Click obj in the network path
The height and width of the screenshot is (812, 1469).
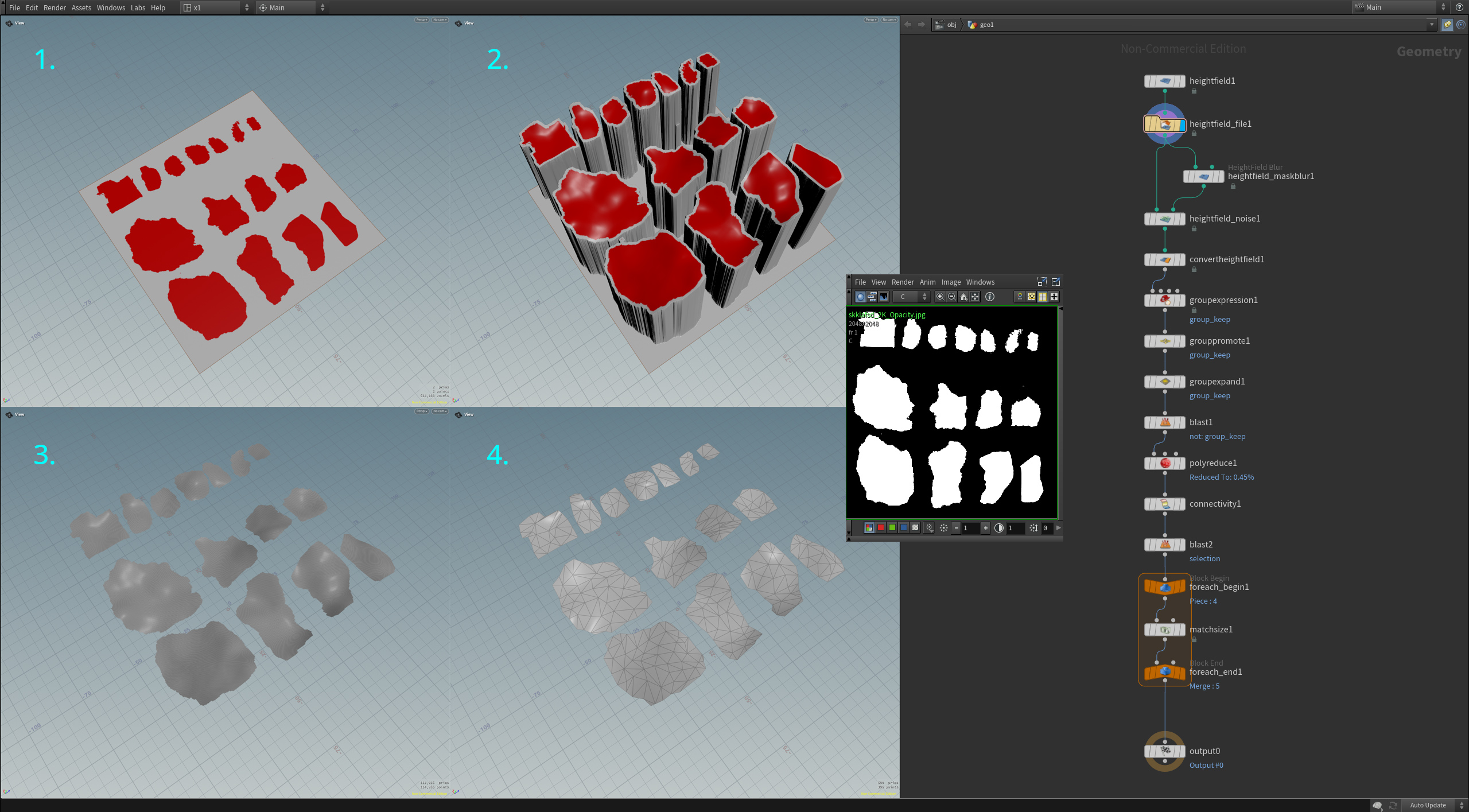[951, 25]
